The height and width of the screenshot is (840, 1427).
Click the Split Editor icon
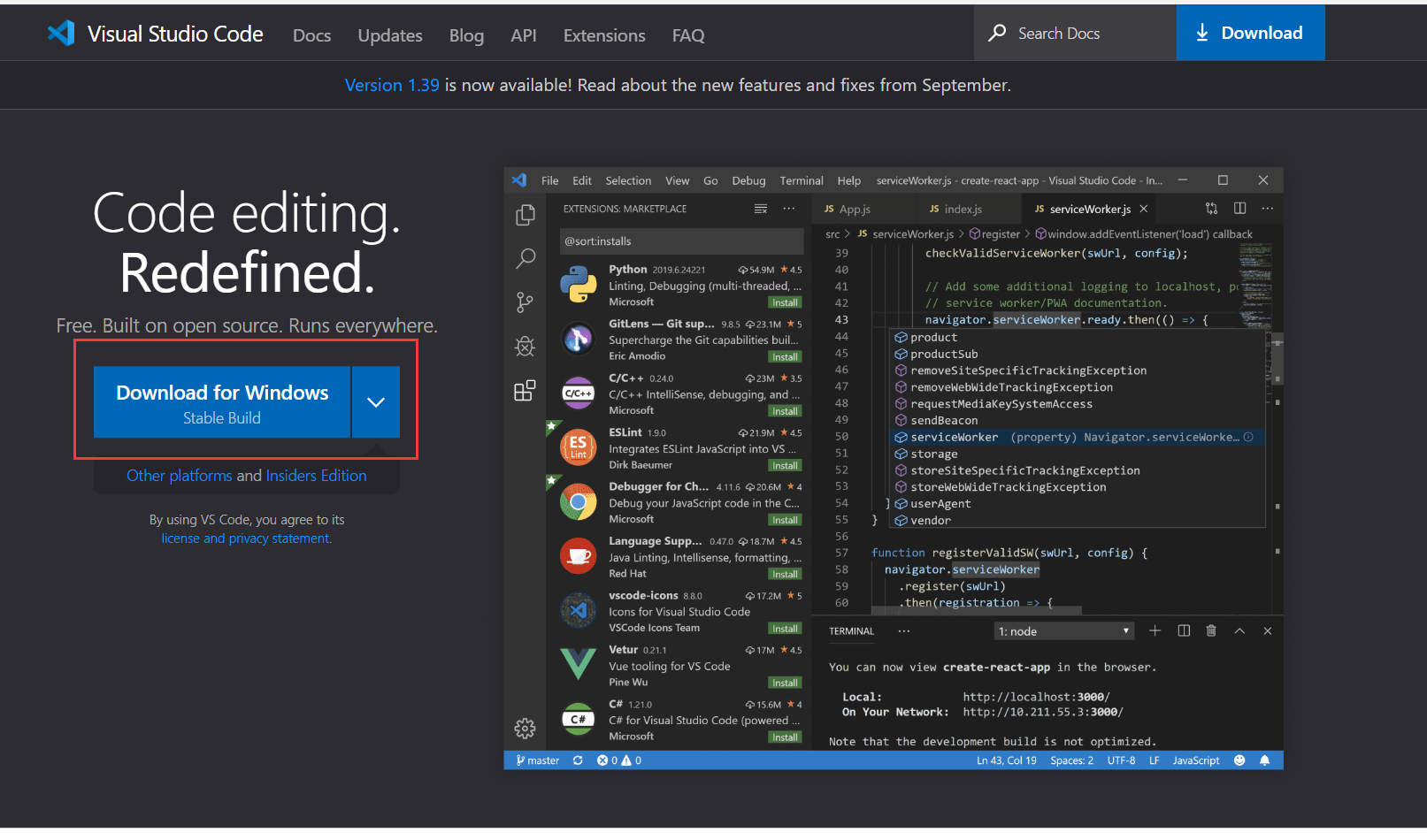click(1240, 209)
